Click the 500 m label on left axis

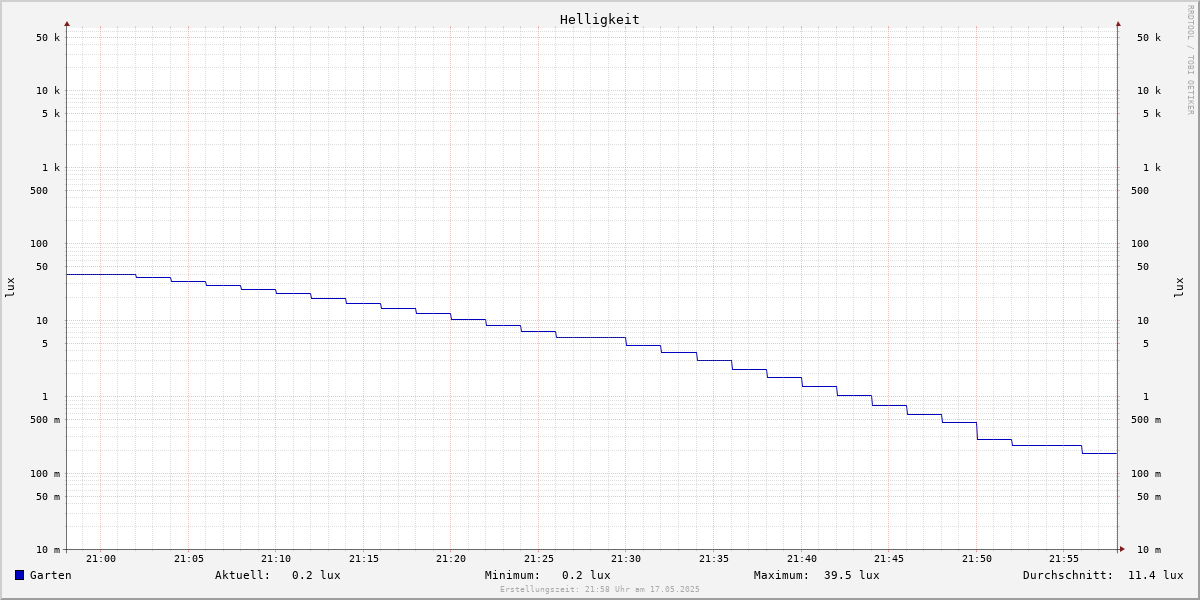point(45,420)
